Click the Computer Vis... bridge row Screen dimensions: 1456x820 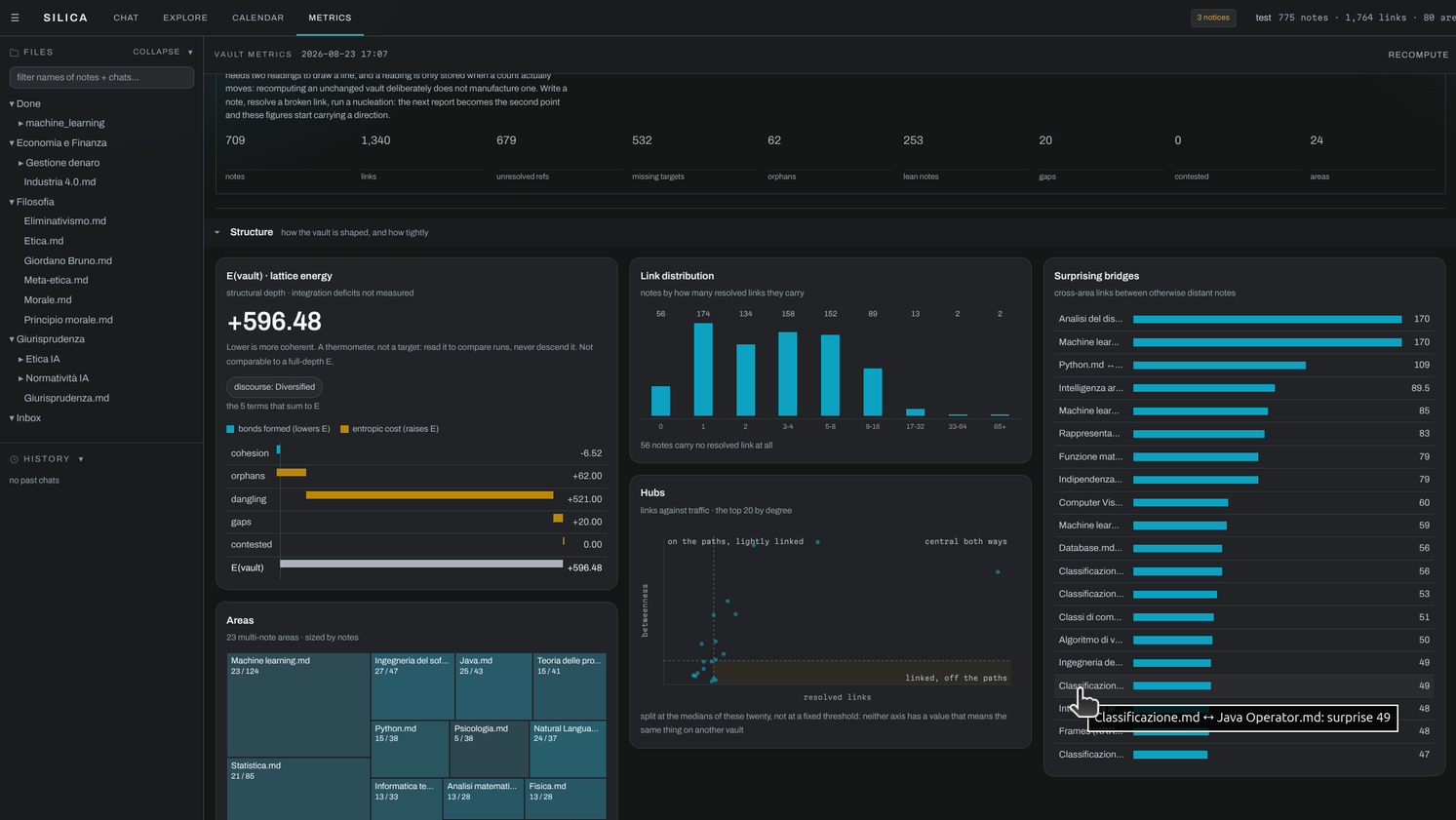coord(1244,502)
